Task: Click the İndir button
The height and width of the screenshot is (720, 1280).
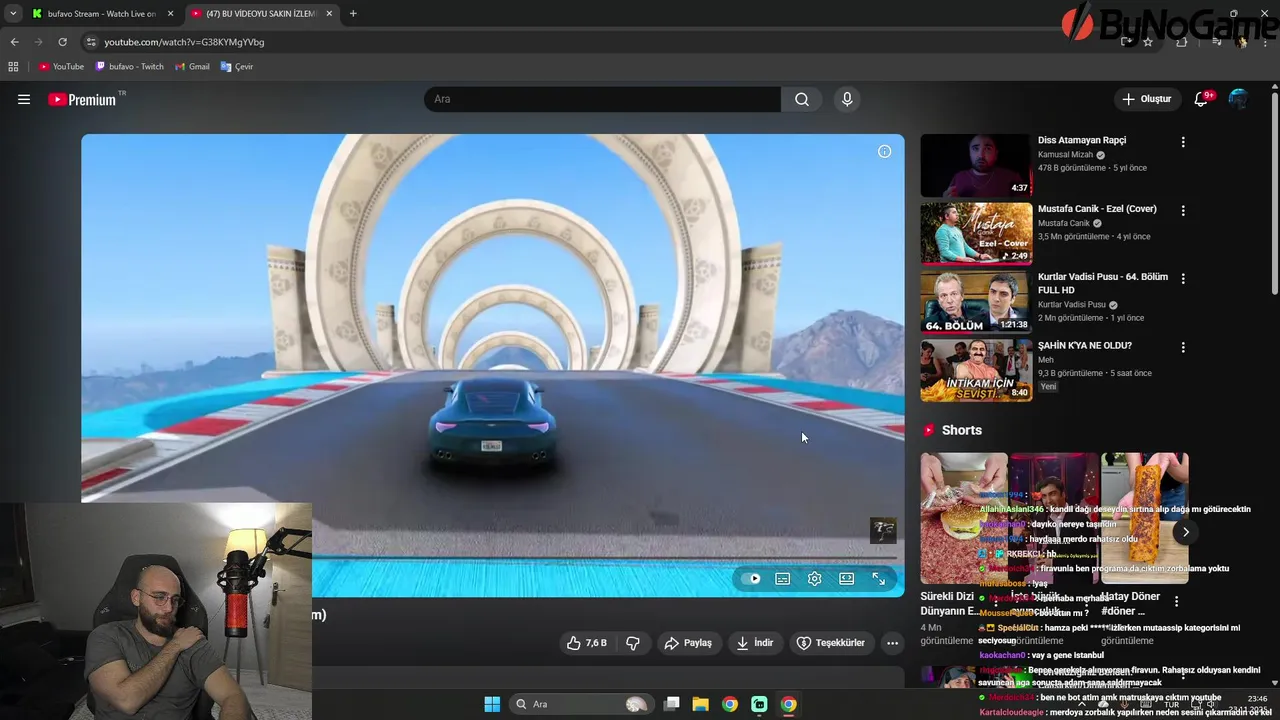Action: coord(755,643)
